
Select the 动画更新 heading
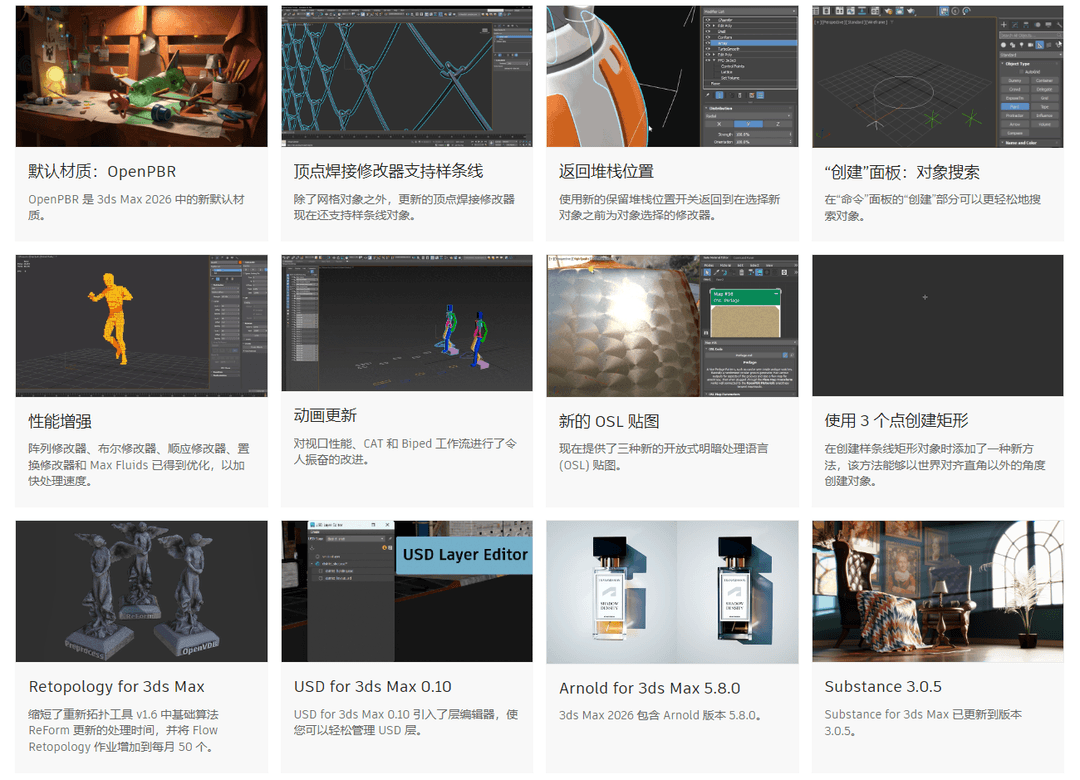(x=325, y=415)
